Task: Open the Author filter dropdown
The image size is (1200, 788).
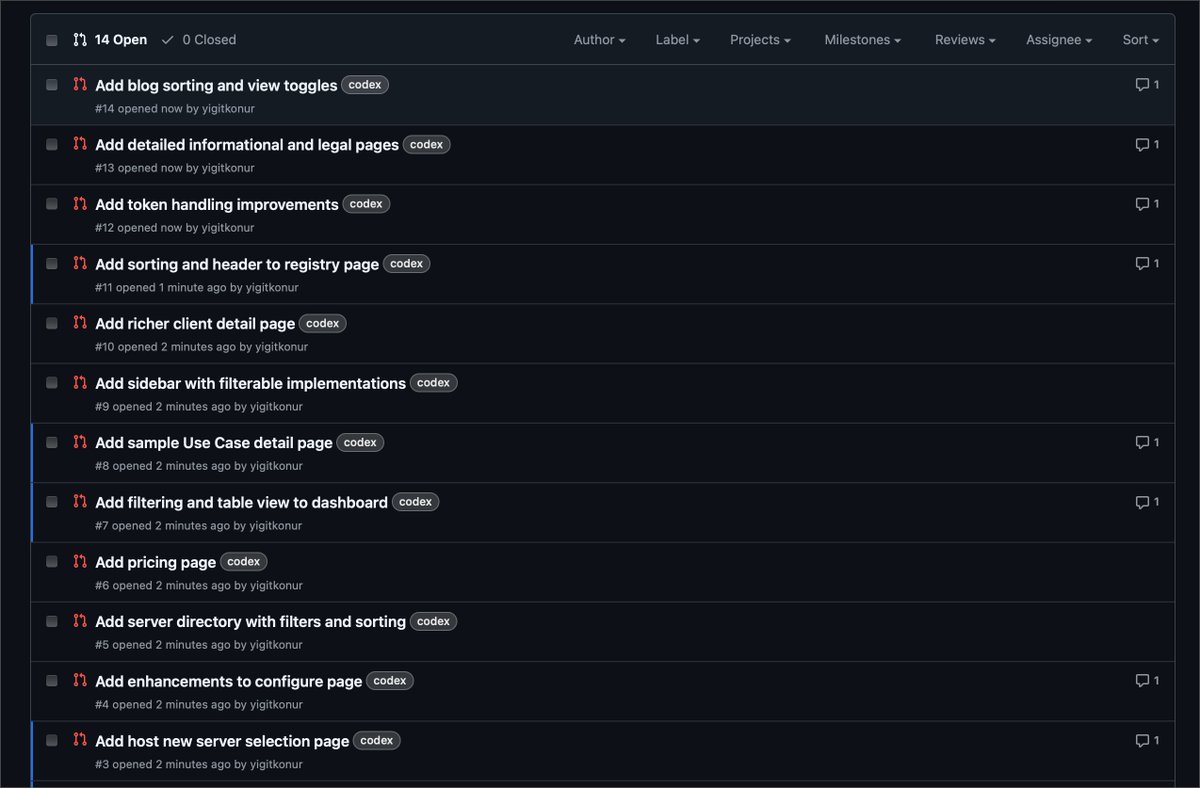Action: pyautogui.click(x=599, y=40)
